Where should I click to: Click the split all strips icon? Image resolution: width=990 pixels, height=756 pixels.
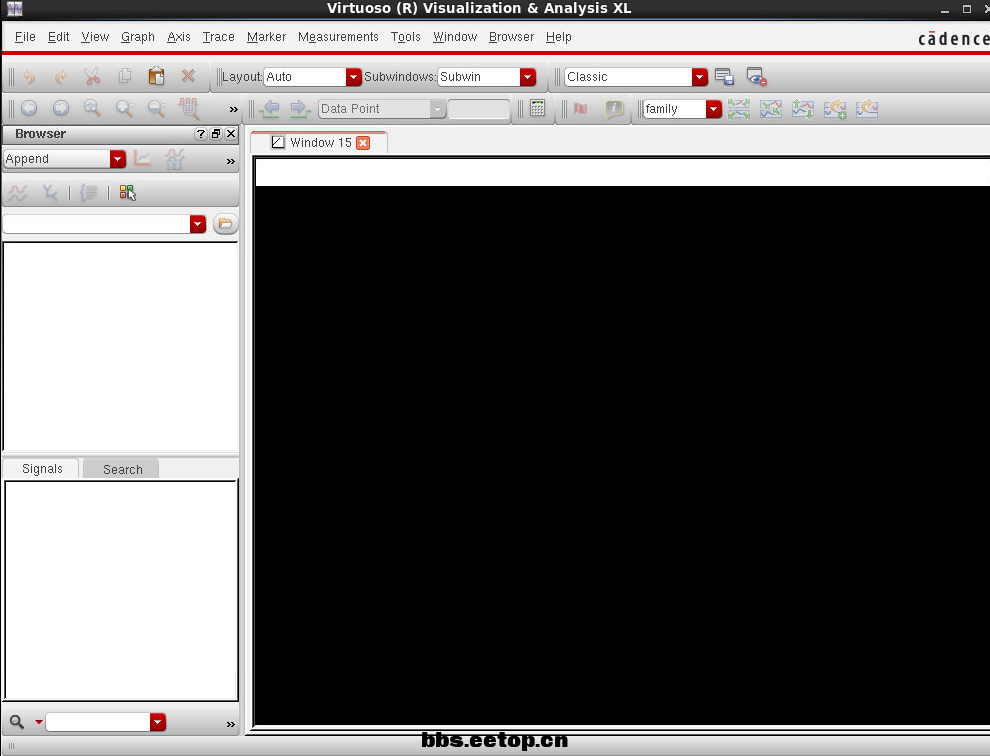click(x=739, y=109)
